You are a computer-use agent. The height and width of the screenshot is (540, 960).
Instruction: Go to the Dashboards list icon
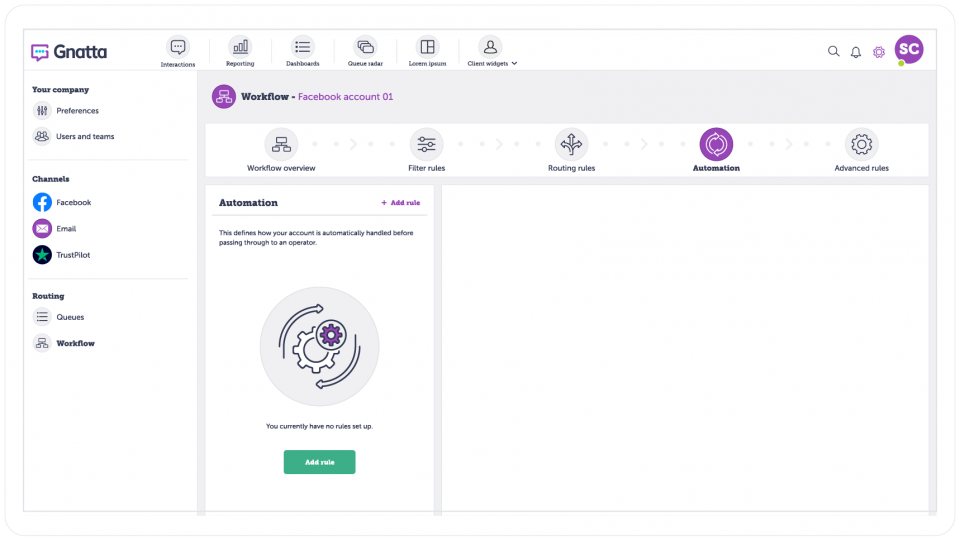[x=302, y=47]
